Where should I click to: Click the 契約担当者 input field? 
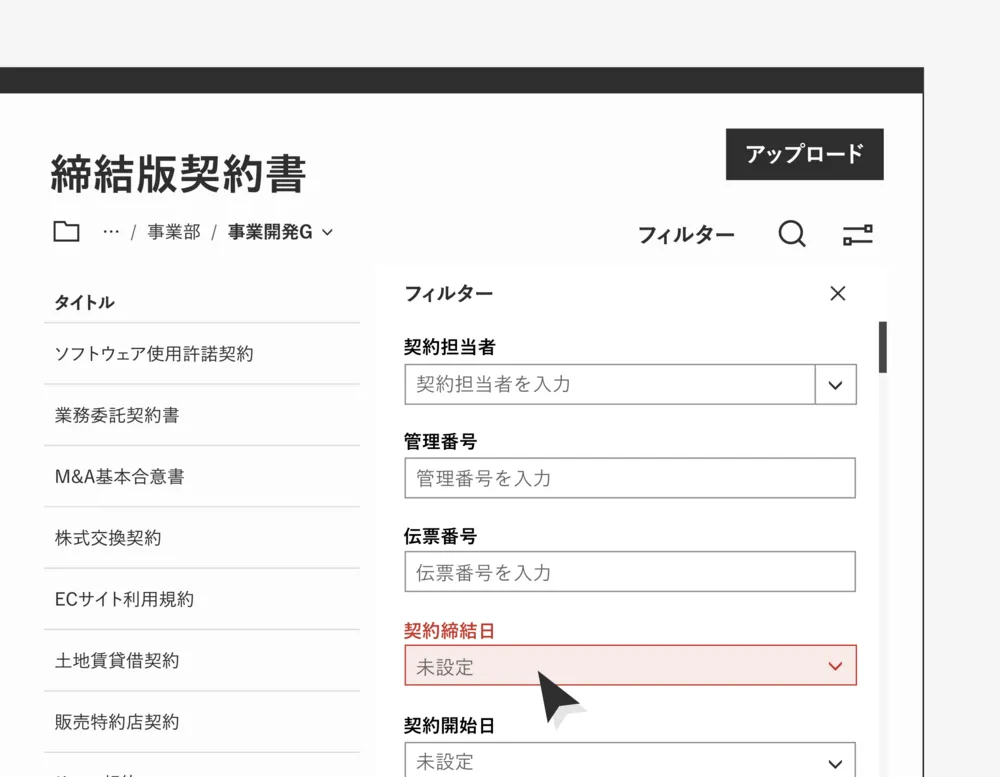click(610, 385)
